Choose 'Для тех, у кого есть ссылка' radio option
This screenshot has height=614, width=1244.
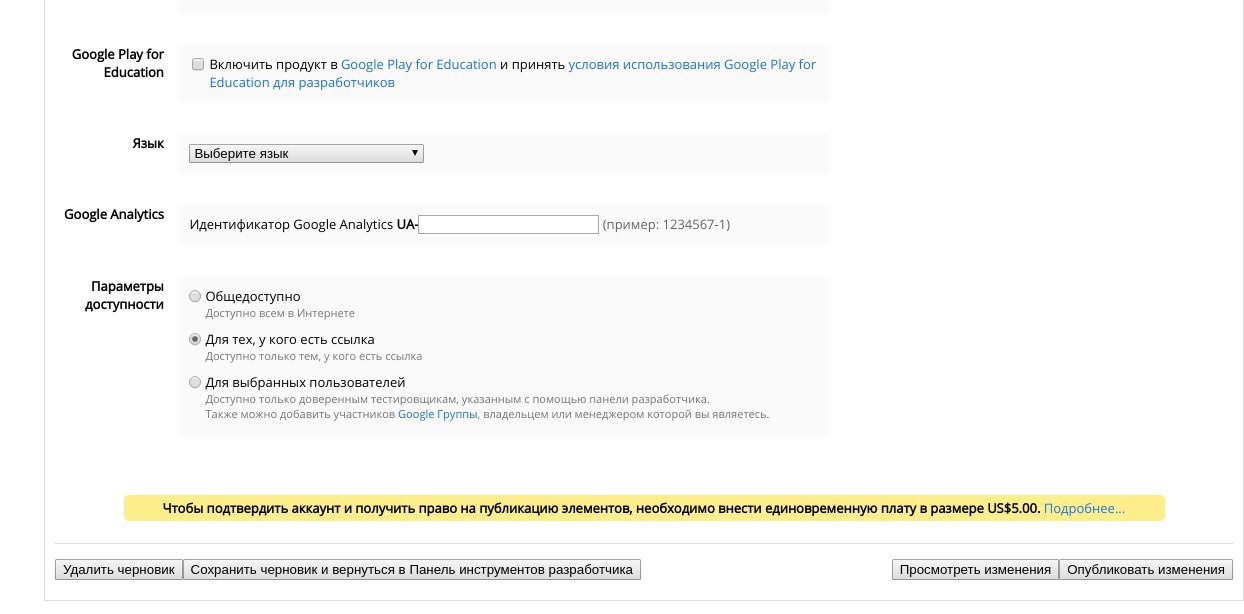click(x=195, y=339)
